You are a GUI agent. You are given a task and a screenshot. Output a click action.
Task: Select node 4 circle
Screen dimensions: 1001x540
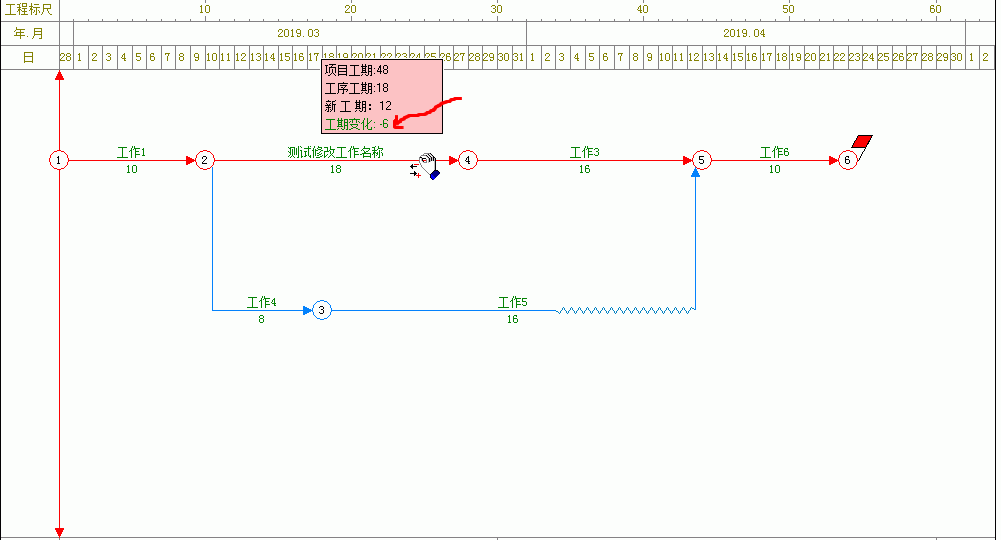pyautogui.click(x=468, y=160)
